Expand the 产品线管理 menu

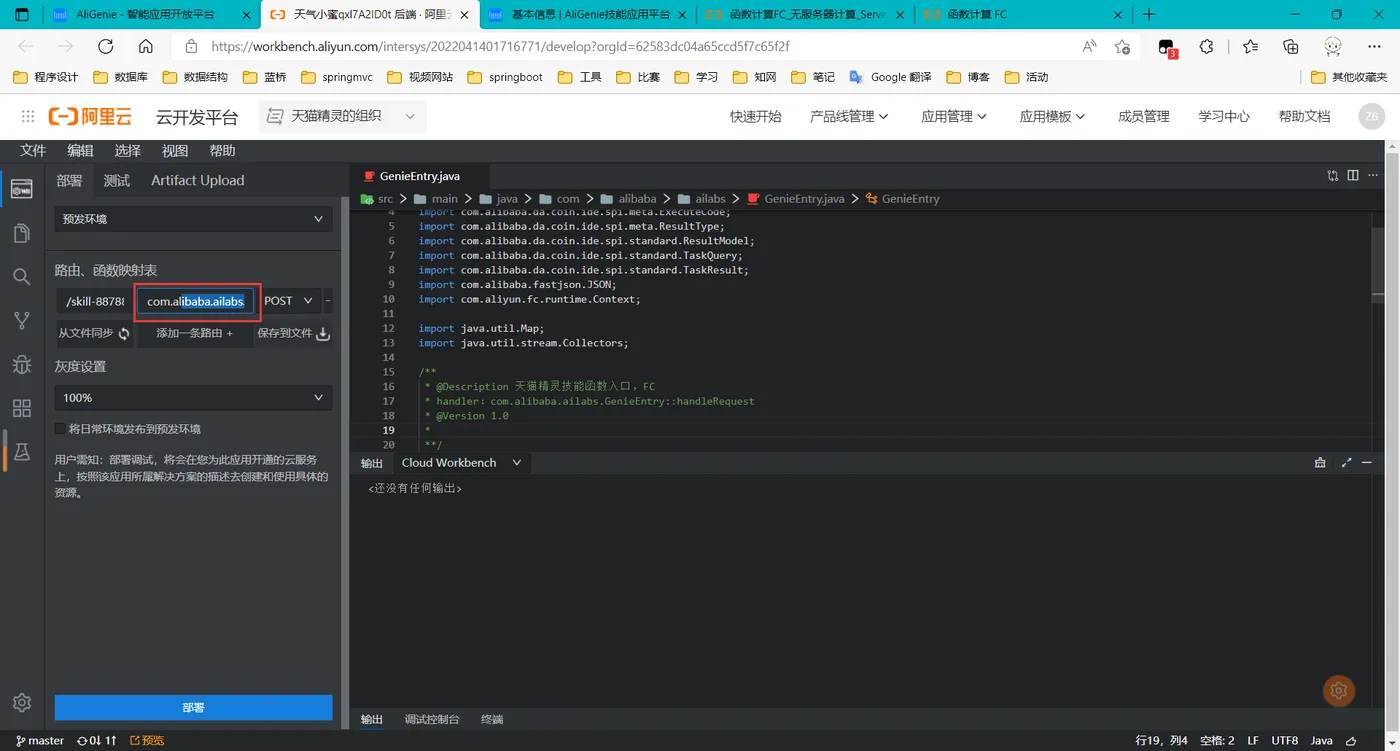click(849, 116)
